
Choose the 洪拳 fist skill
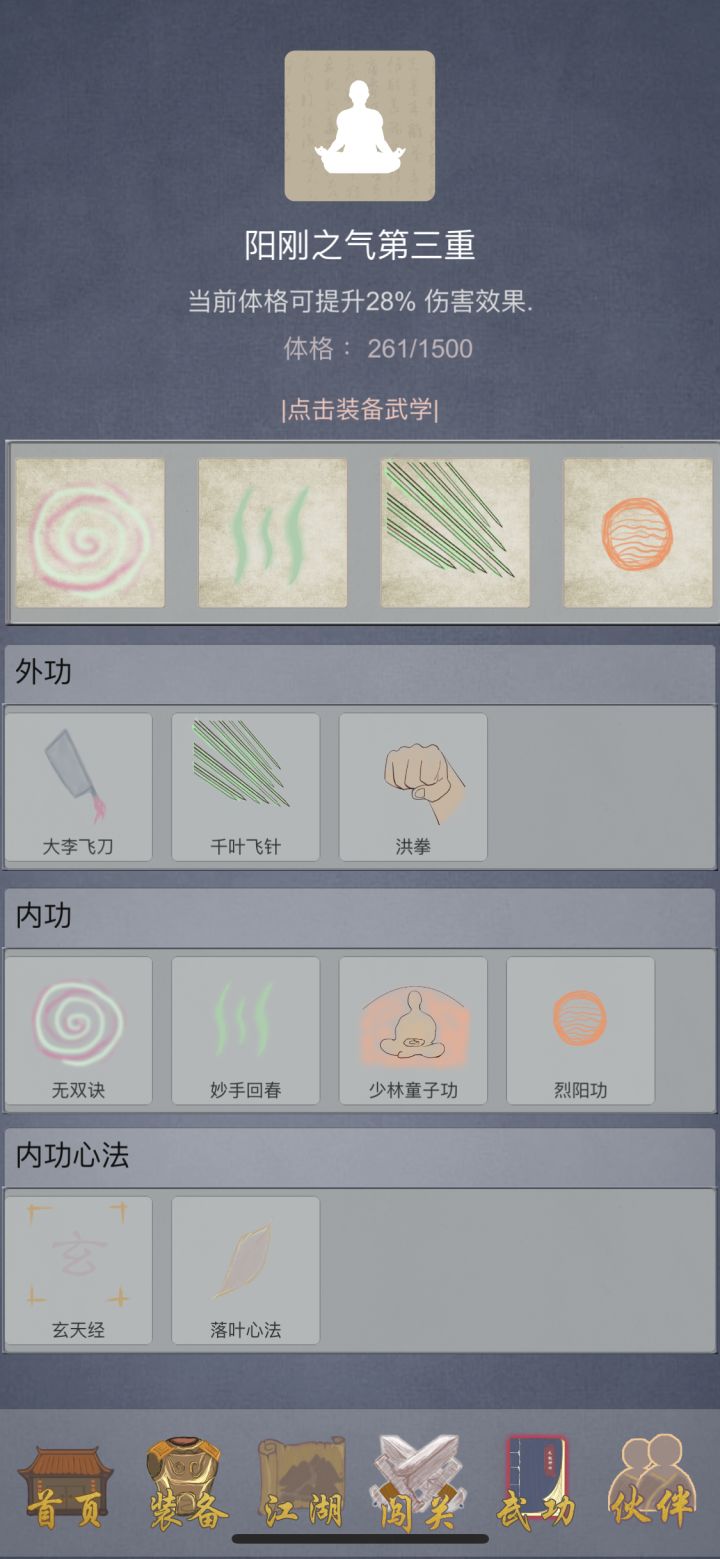(413, 787)
